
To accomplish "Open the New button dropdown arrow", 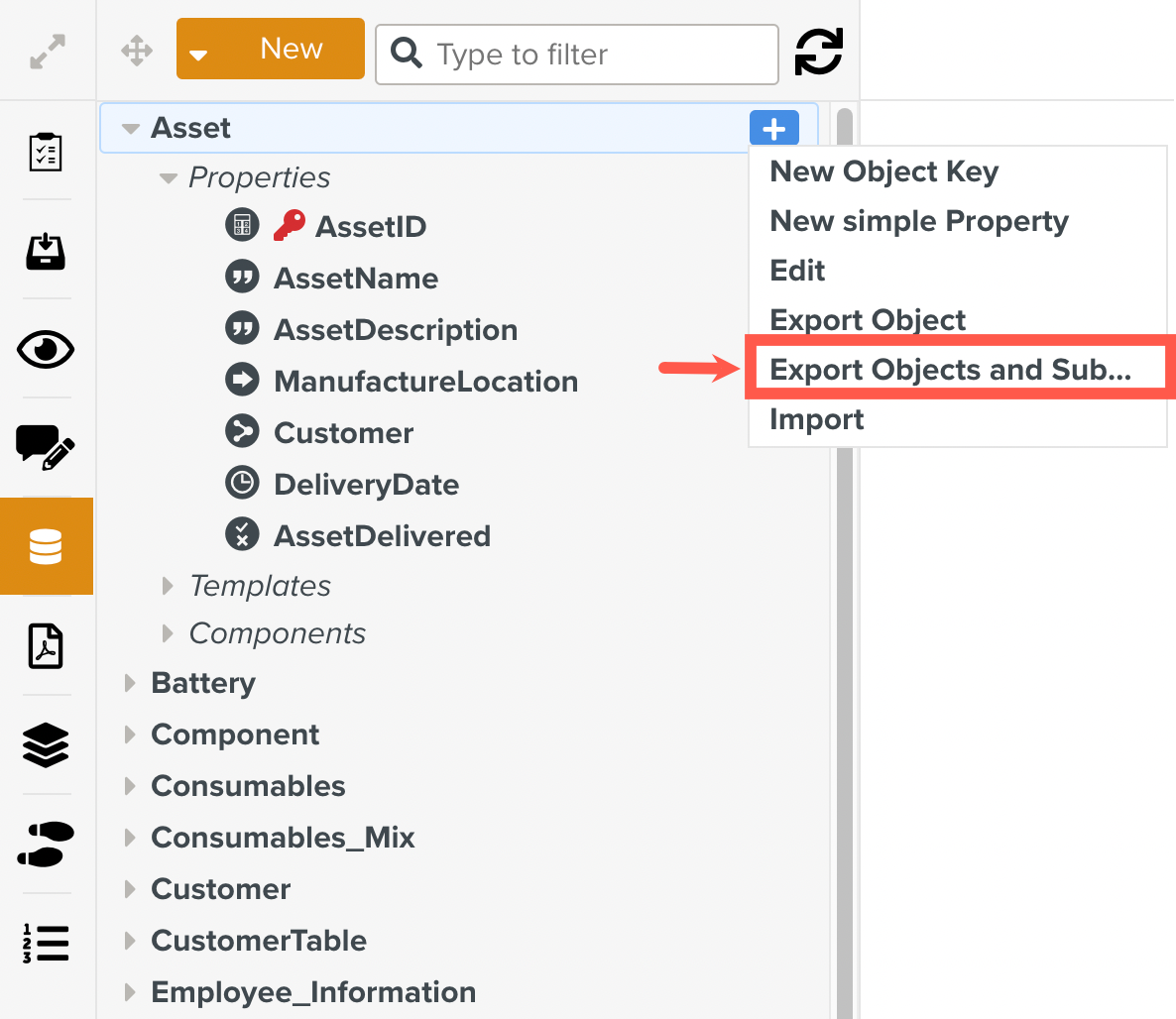I will (198, 54).
